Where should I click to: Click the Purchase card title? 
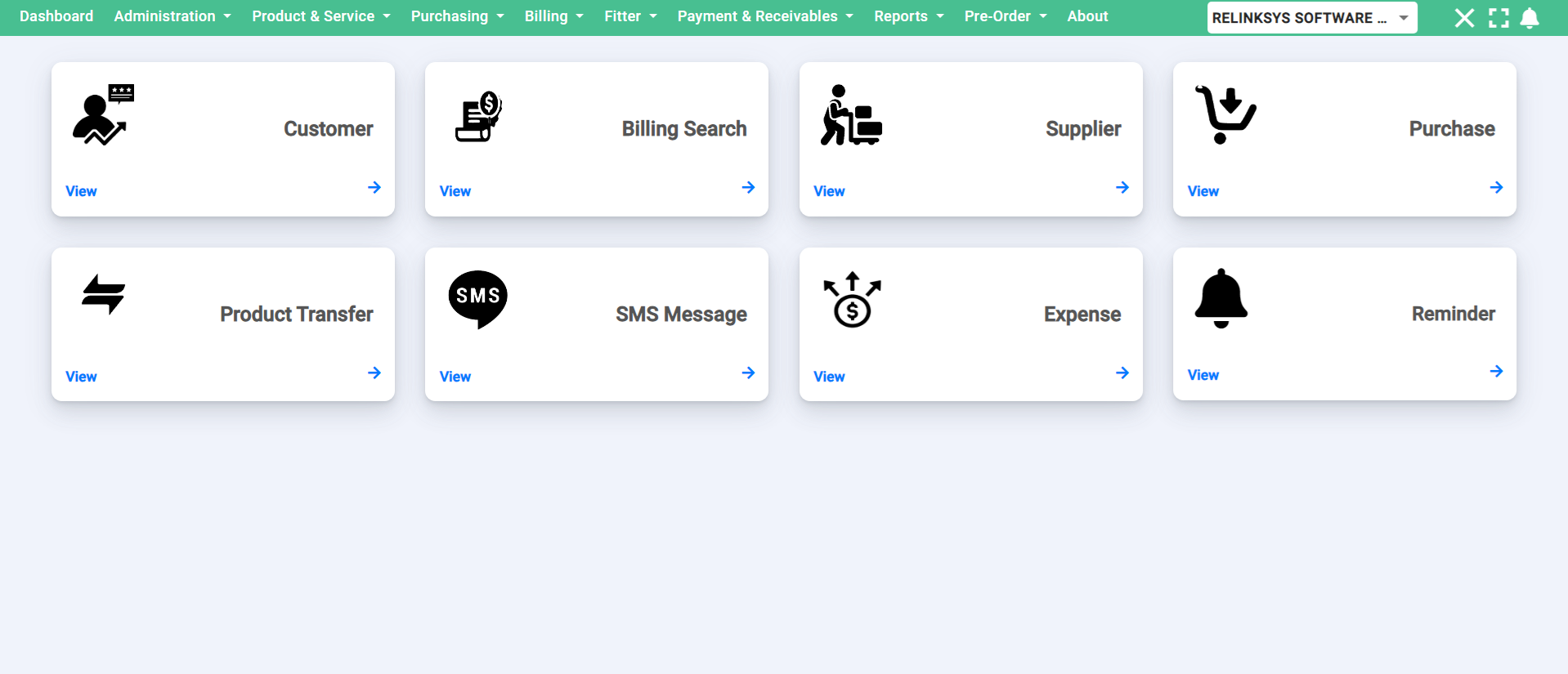coord(1452,129)
